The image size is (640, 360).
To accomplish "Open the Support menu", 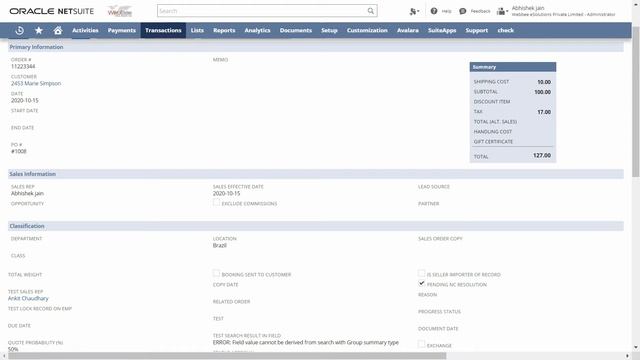I will [x=477, y=30].
